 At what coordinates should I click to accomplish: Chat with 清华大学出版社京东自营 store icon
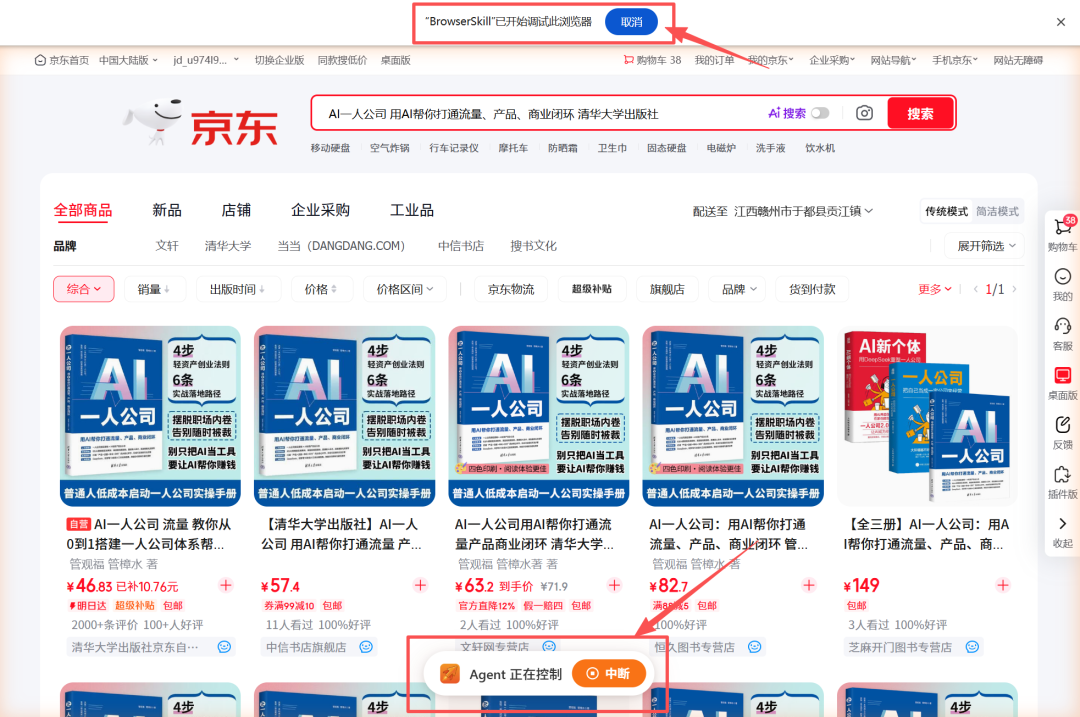tap(225, 647)
